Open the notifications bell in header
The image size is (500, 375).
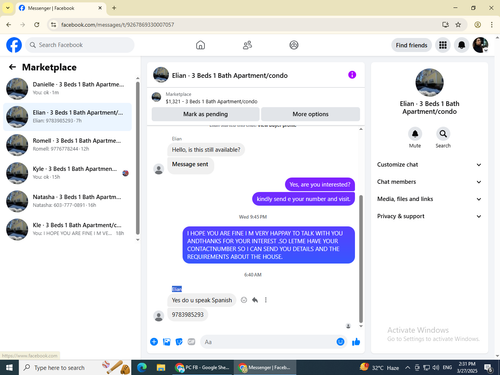click(461, 45)
